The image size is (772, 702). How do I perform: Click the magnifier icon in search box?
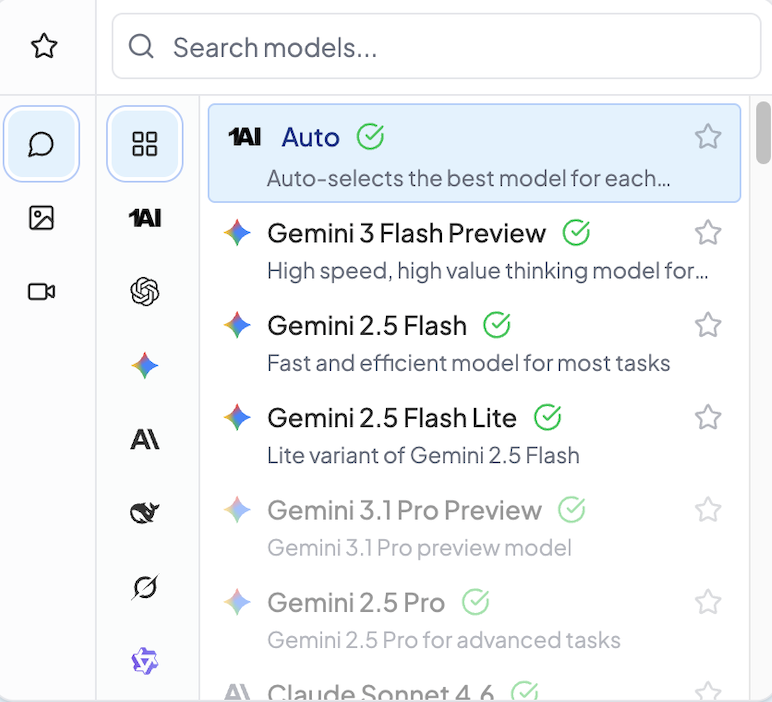(x=141, y=47)
